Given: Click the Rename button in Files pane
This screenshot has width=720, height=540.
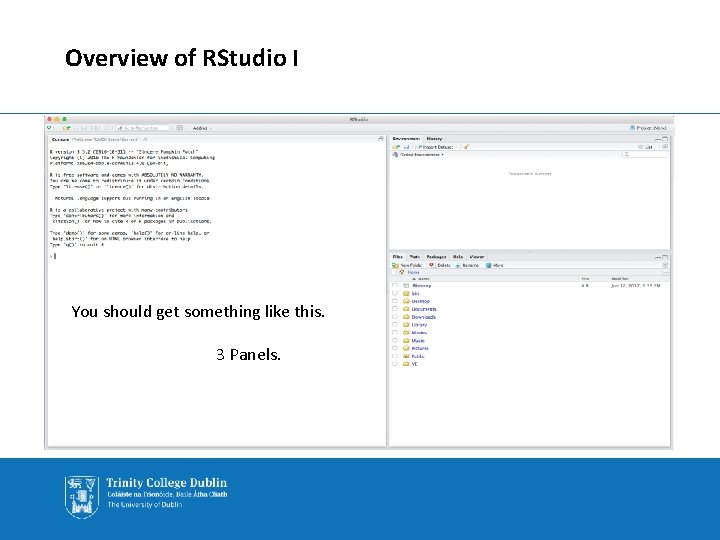Looking at the screenshot, I should pos(467,265).
